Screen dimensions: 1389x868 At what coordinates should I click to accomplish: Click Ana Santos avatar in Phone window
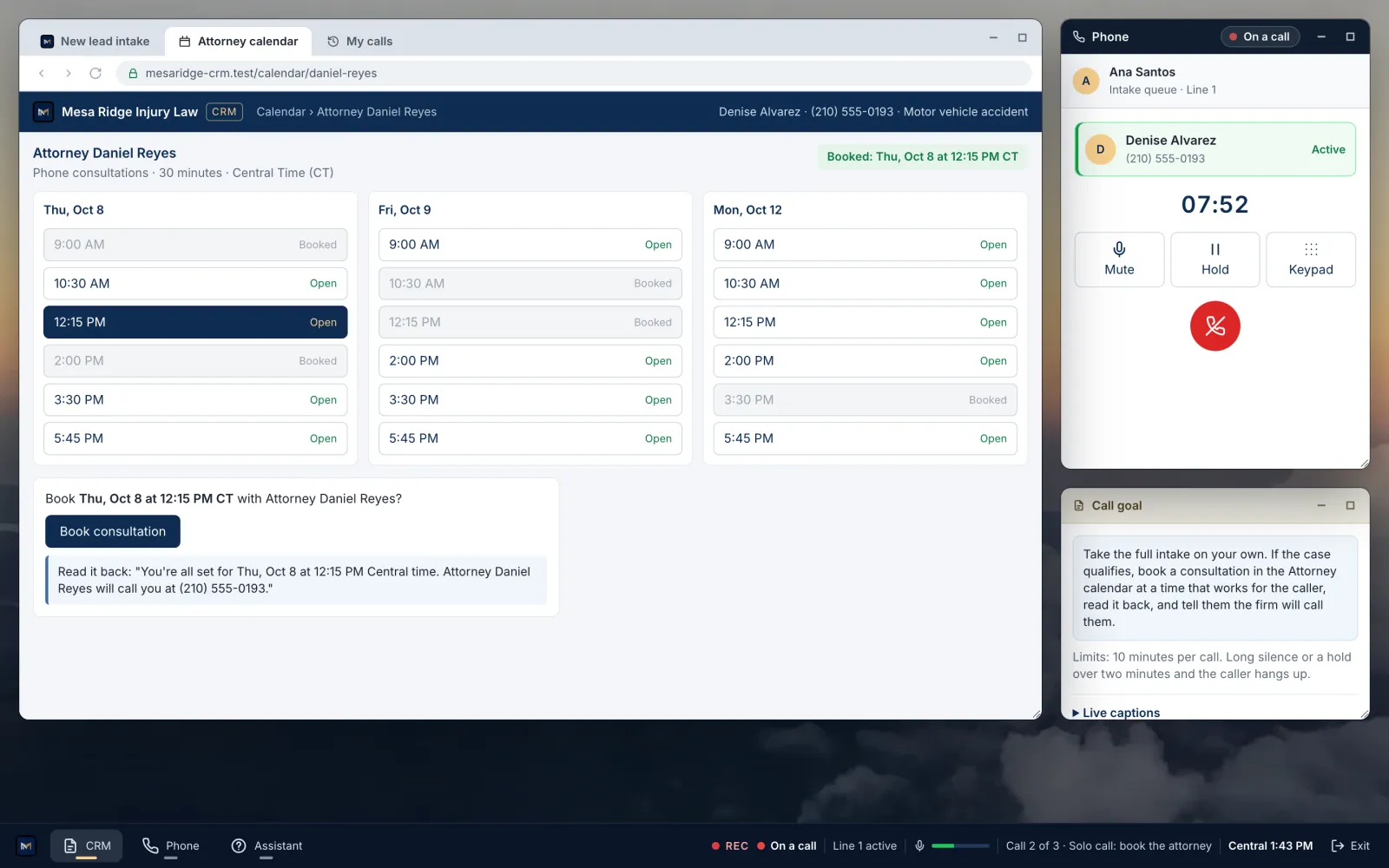tap(1086, 81)
